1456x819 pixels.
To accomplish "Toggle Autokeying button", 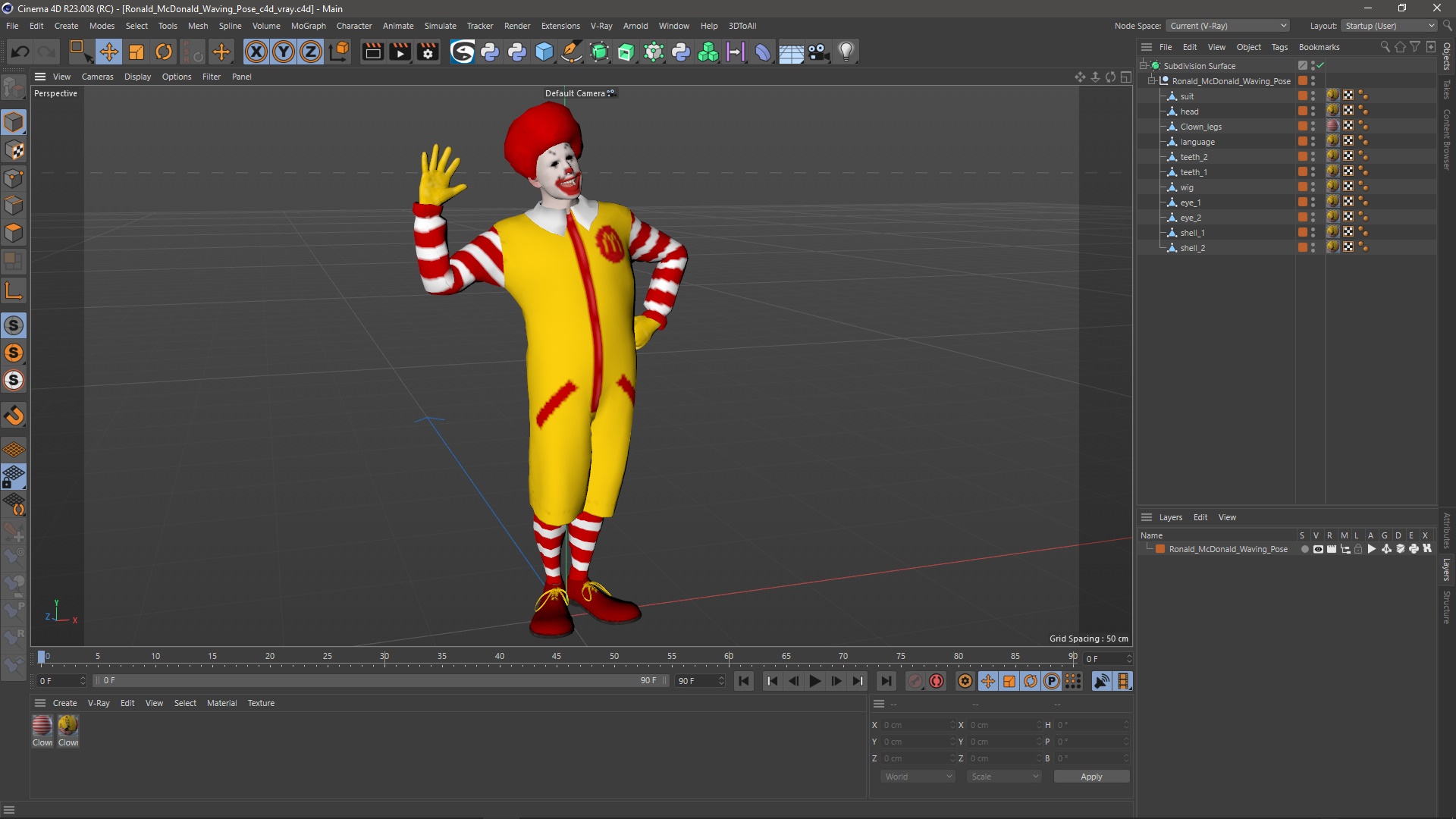I will coord(937,681).
